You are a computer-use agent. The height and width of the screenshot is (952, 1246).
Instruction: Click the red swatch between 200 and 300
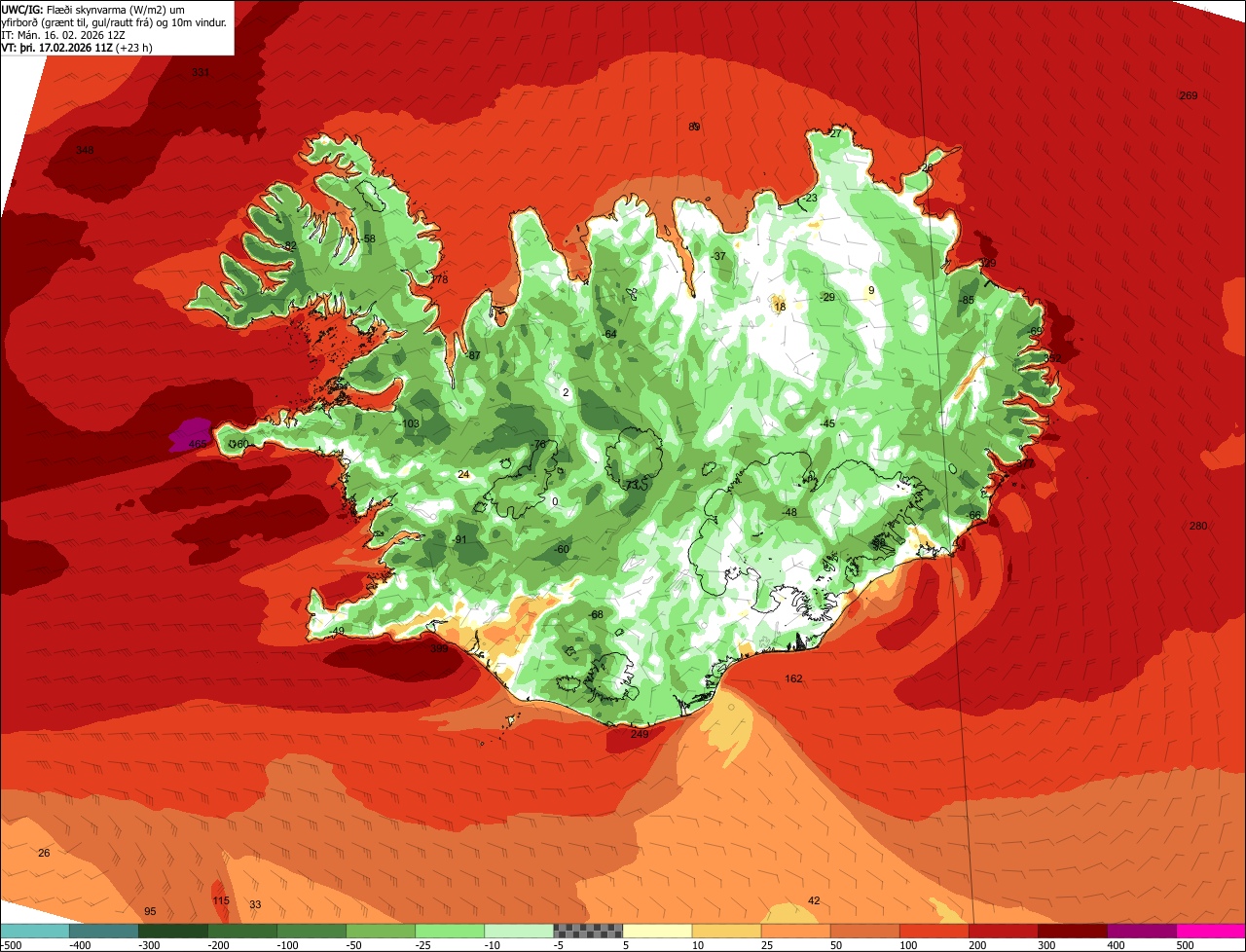(1002, 931)
